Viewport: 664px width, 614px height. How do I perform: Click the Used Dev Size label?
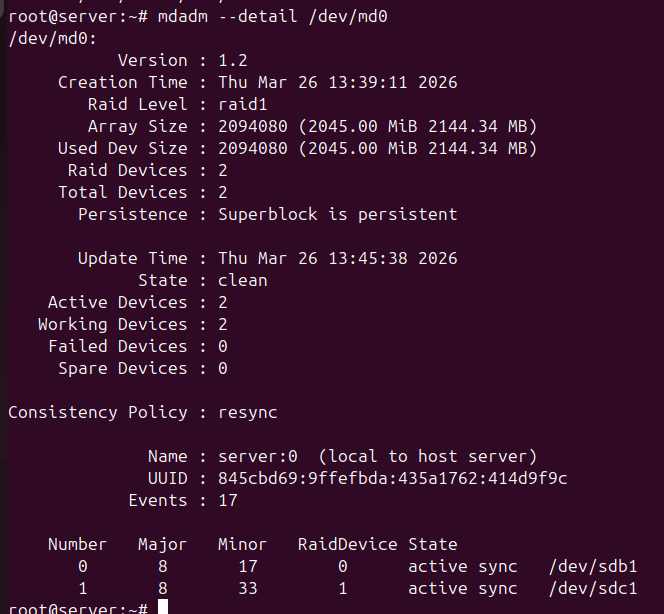pyautogui.click(x=122, y=148)
